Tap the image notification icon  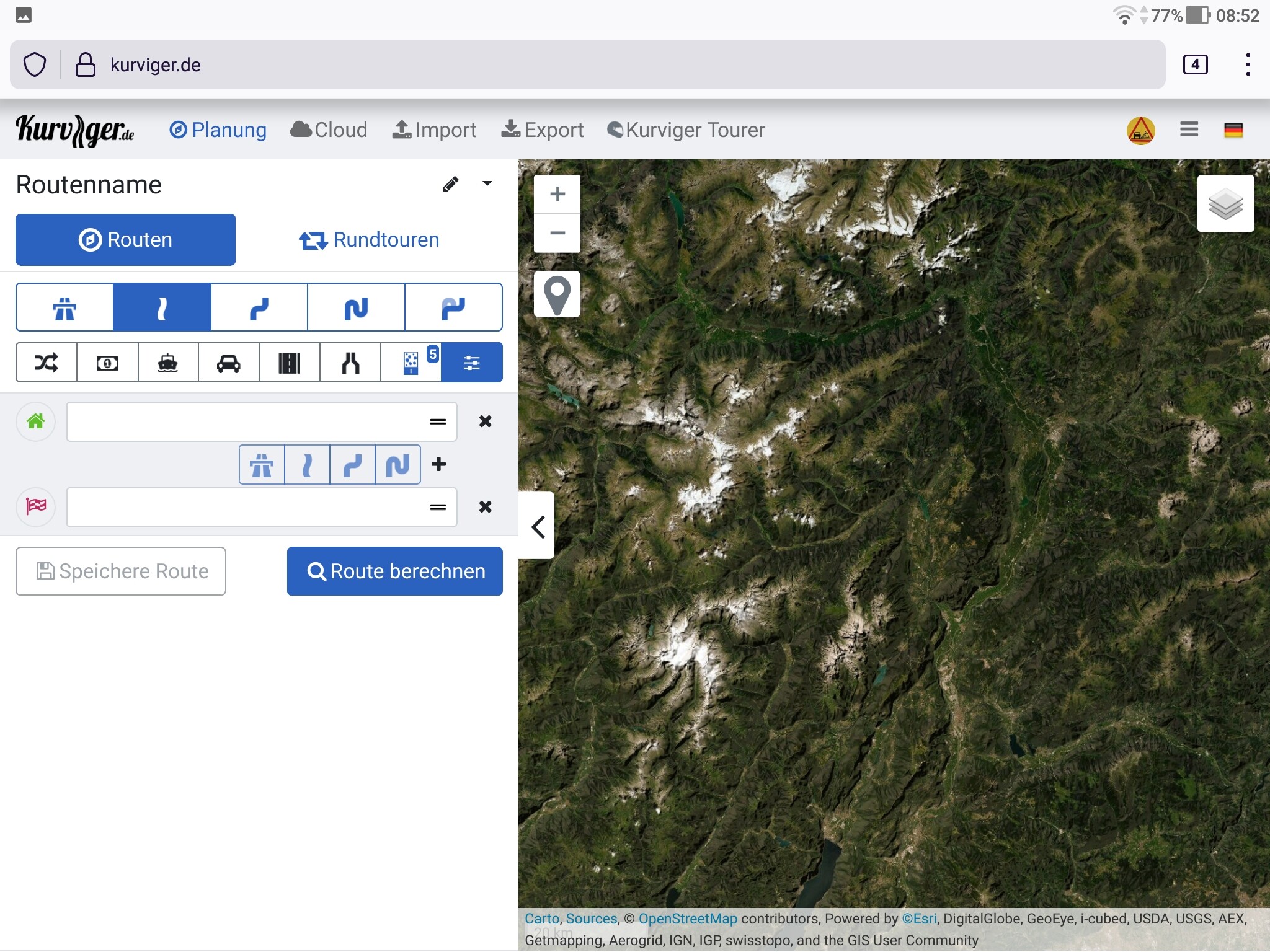point(24,15)
